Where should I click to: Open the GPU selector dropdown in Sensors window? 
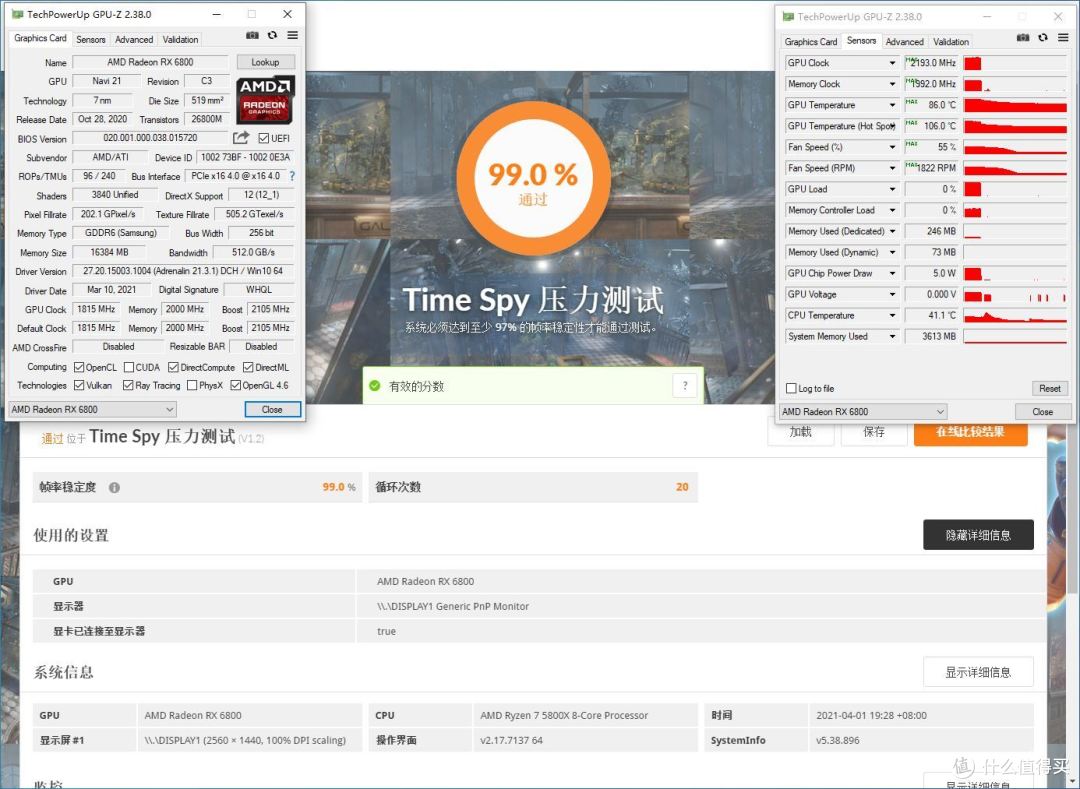tap(863, 412)
